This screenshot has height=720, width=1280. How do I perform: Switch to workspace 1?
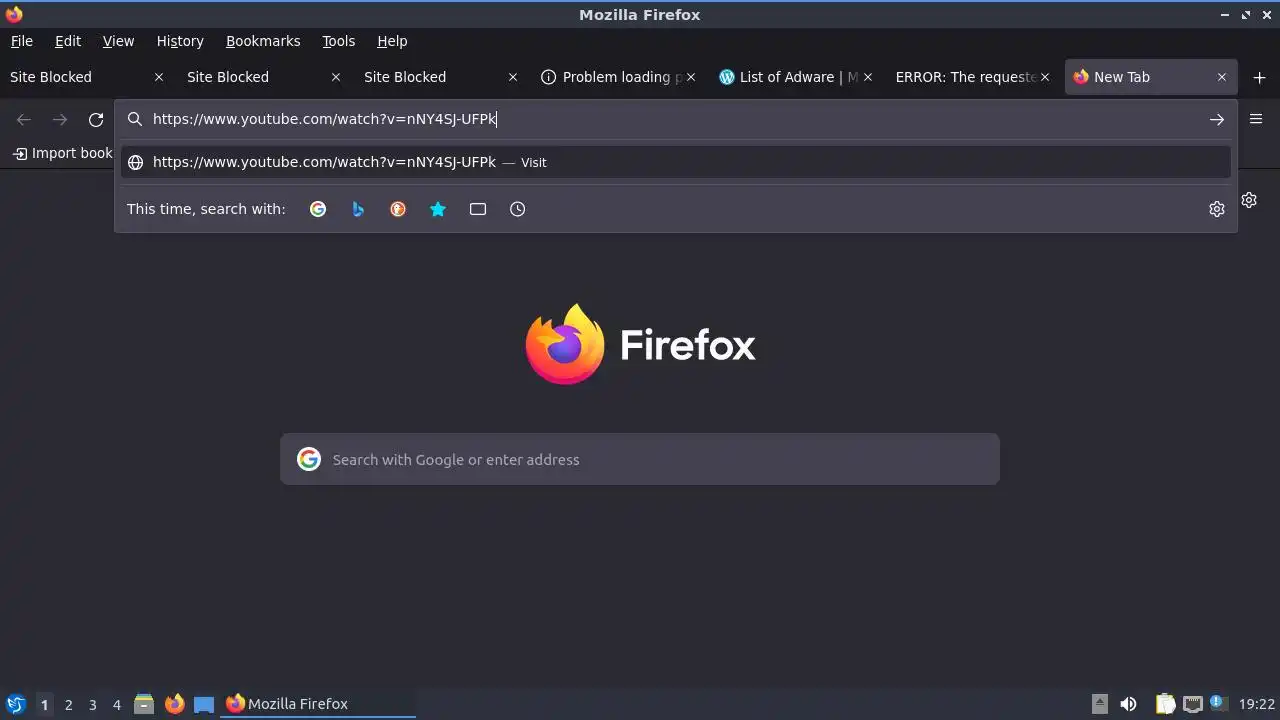click(44, 704)
